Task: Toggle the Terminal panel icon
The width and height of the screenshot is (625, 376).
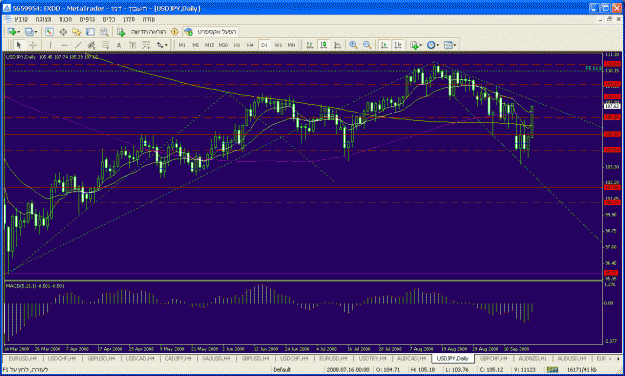Action: (90, 32)
